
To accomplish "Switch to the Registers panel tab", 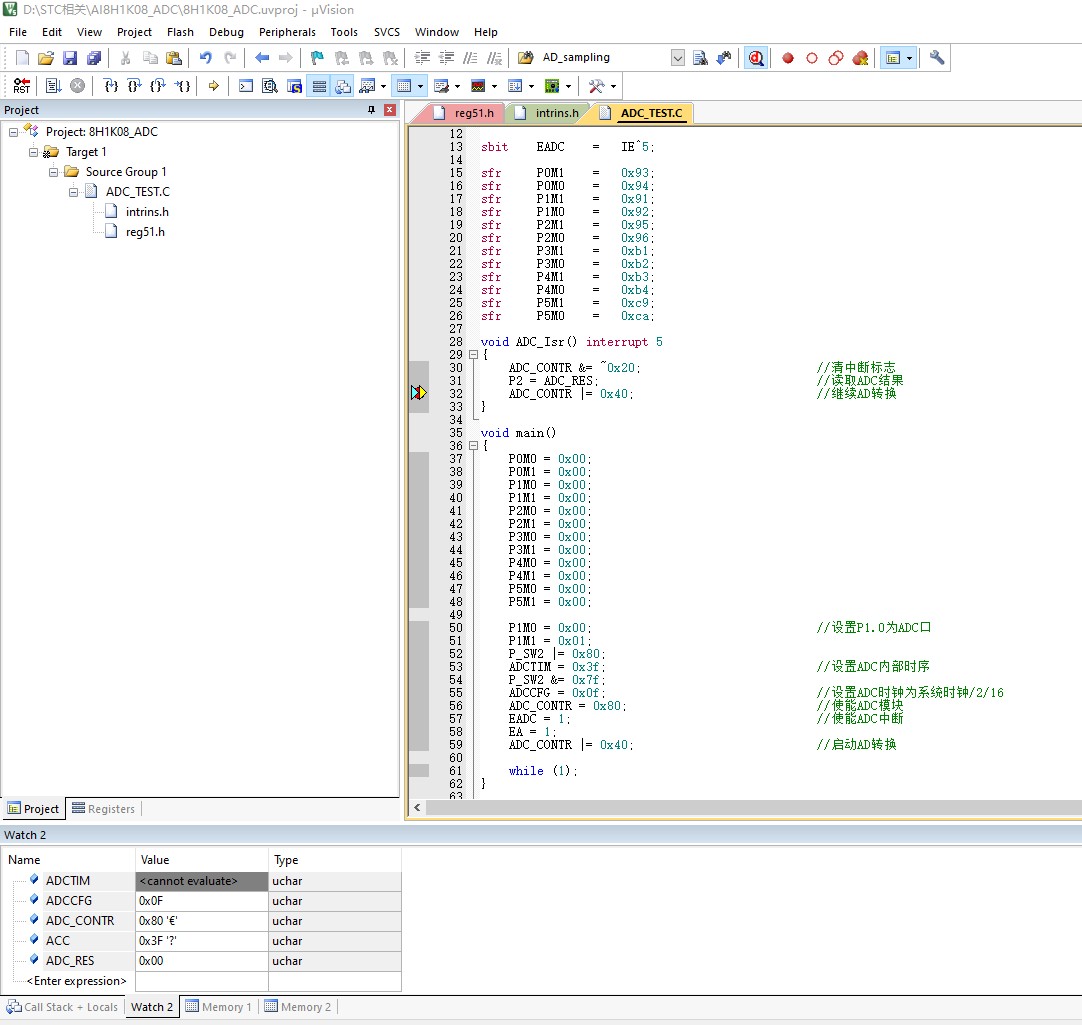I will pyautogui.click(x=104, y=809).
